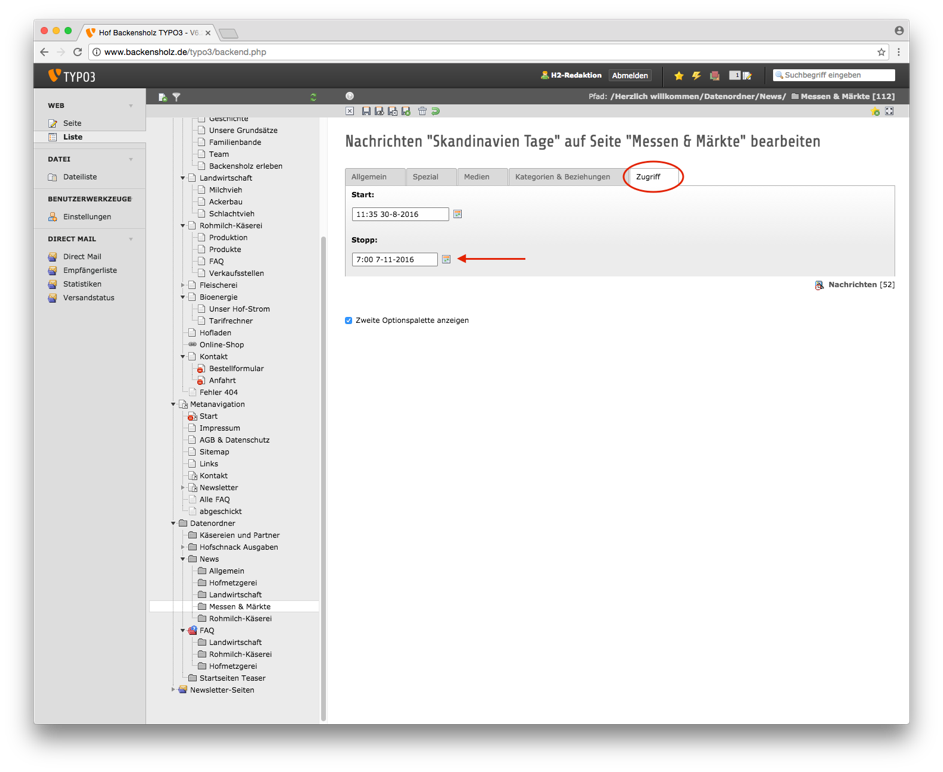Collapse the Landwirtschaft tree node

pos(183,178)
